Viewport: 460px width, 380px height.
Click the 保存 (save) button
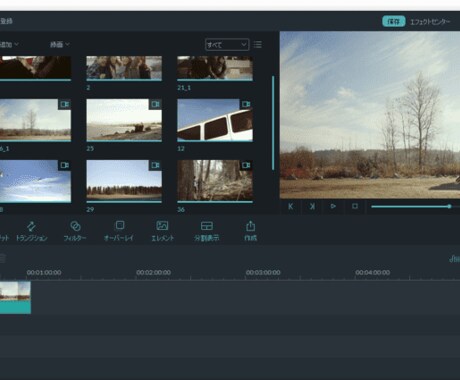tap(394, 21)
